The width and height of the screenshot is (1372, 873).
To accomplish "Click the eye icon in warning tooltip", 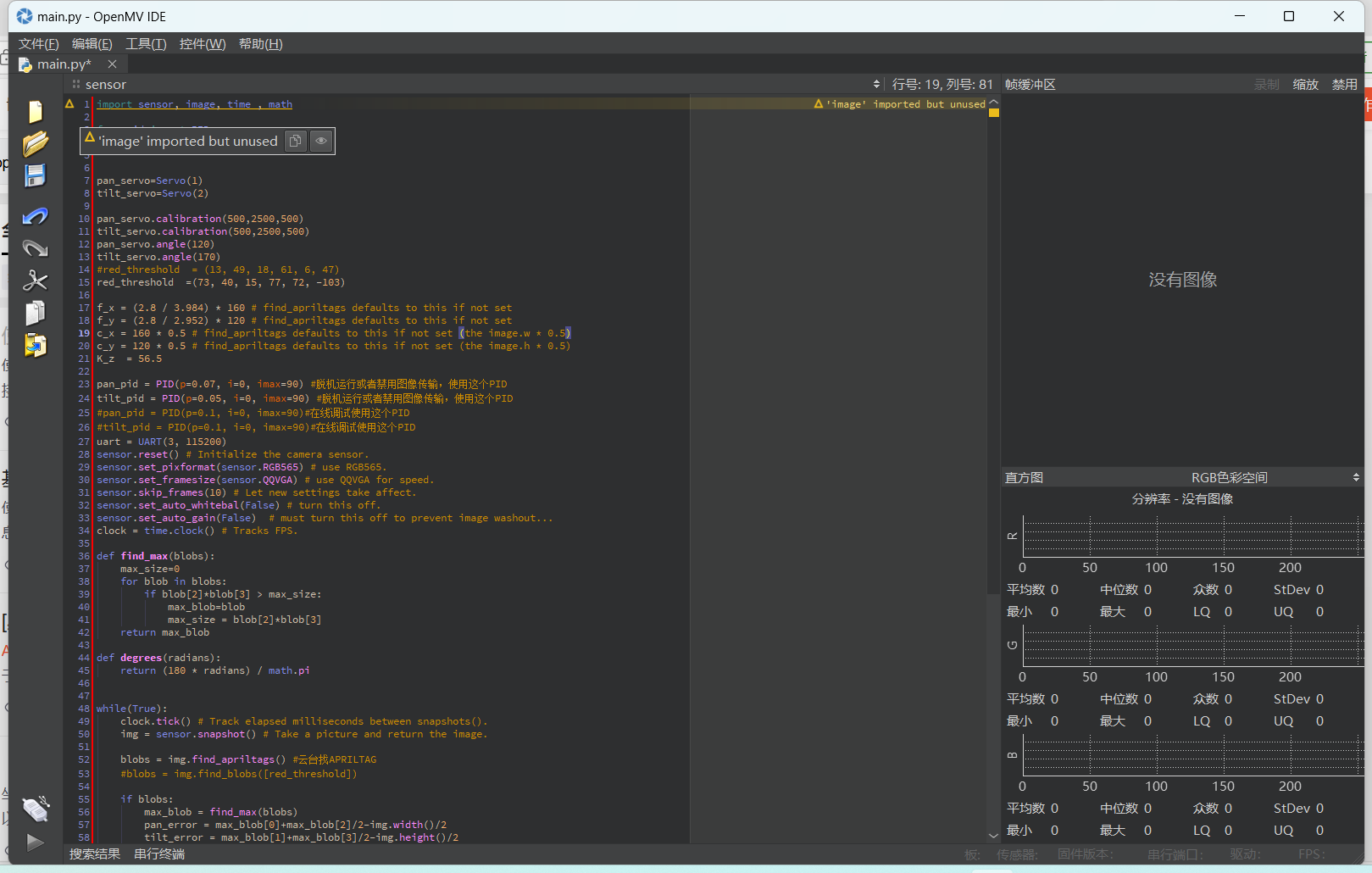I will coord(321,141).
